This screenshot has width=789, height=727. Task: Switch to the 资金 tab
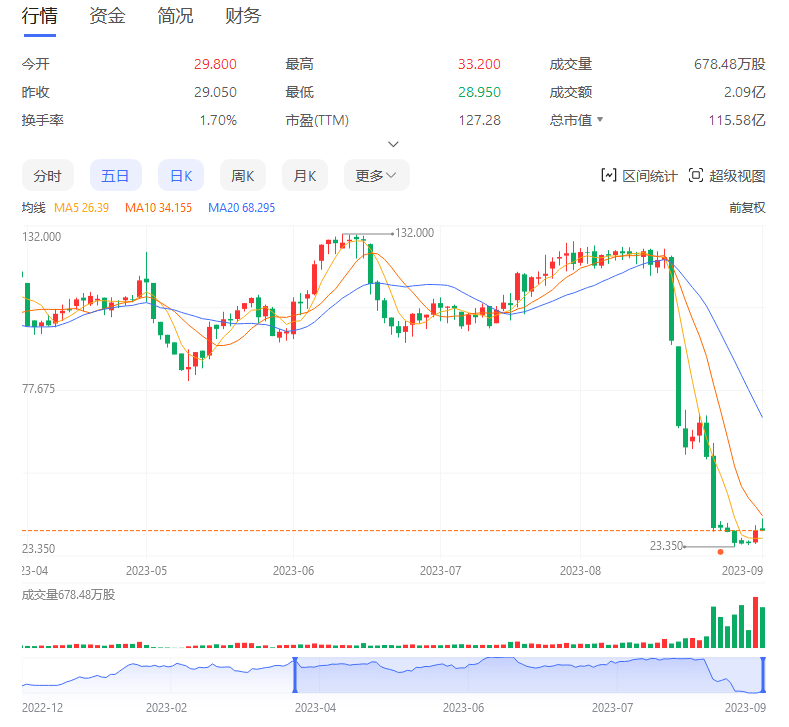click(107, 16)
